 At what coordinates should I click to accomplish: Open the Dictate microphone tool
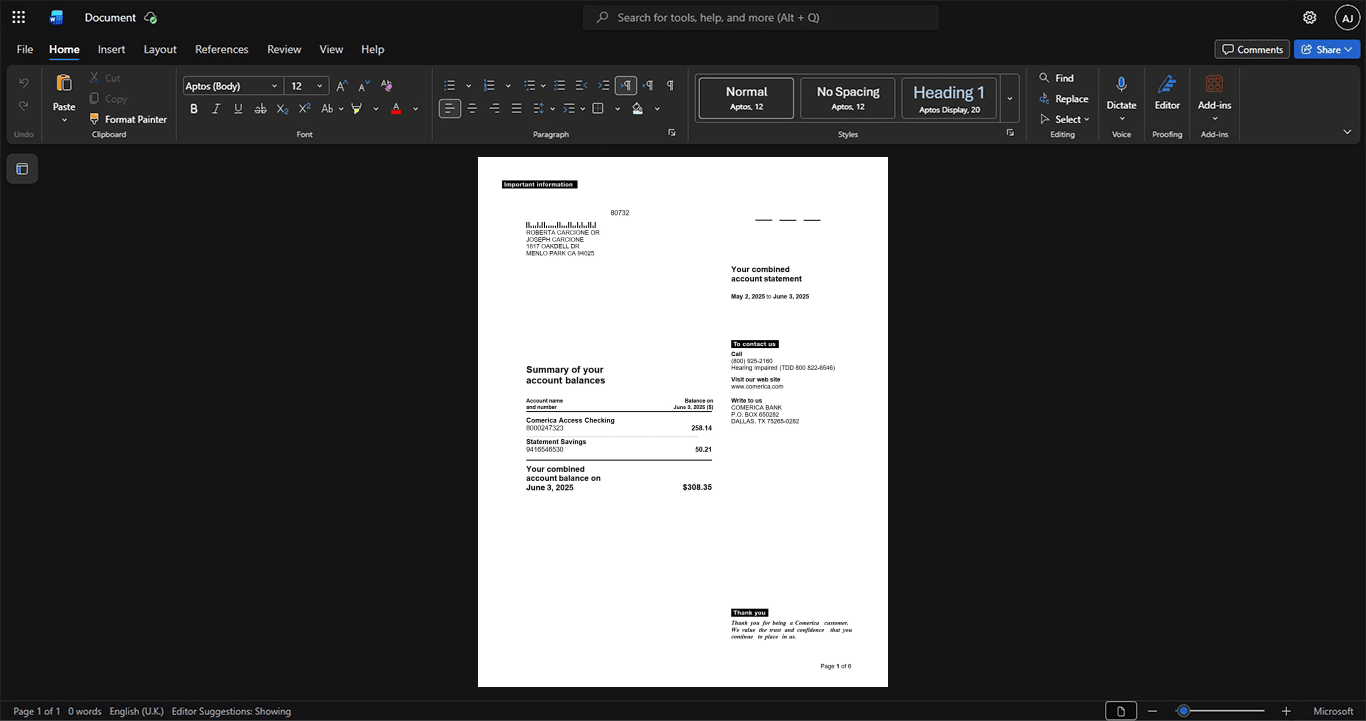tap(1121, 86)
